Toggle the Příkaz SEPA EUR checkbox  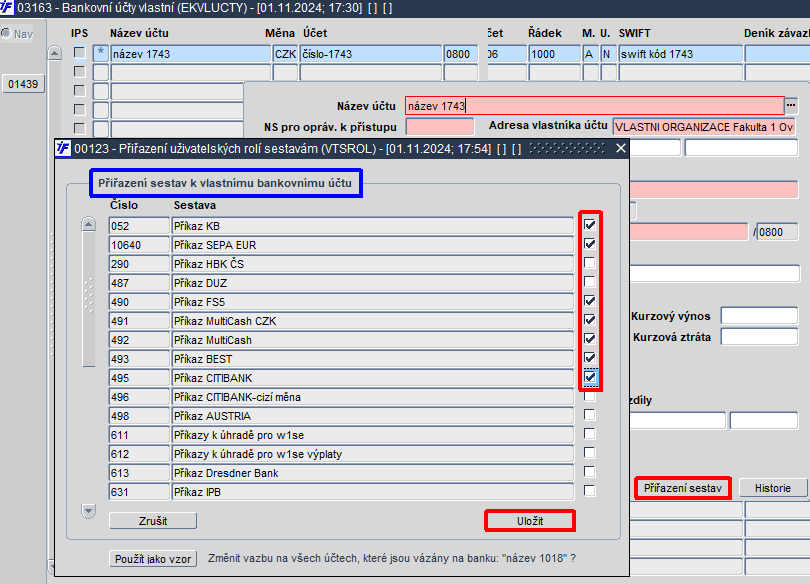coord(589,244)
